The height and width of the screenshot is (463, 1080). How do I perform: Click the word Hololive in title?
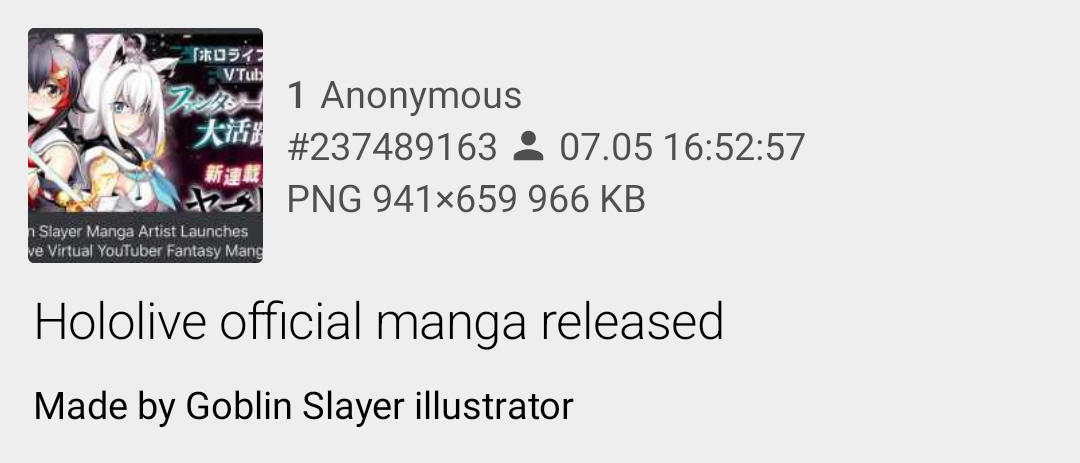pyautogui.click(x=120, y=322)
